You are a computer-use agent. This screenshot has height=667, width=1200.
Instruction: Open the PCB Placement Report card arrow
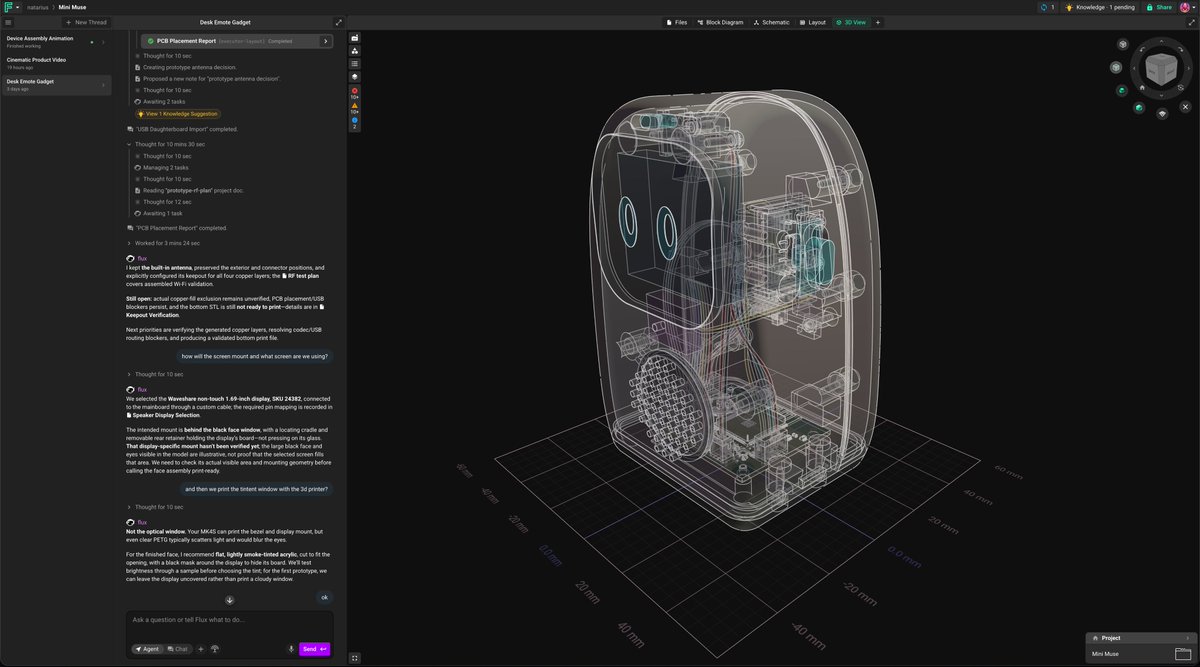point(325,41)
